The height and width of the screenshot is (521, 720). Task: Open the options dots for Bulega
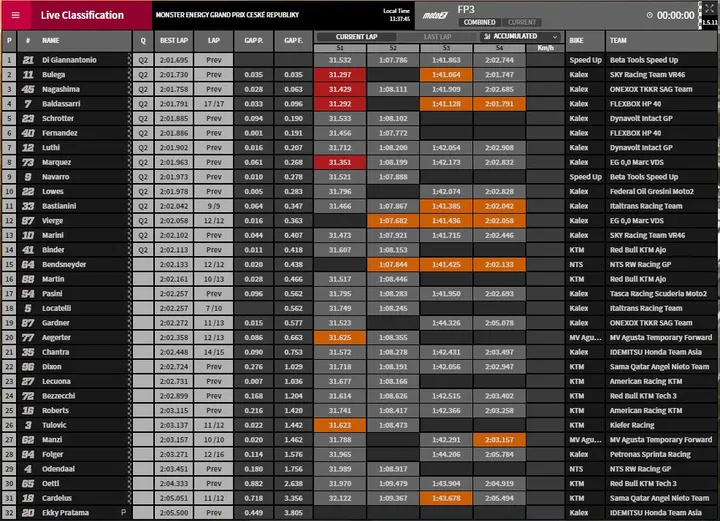point(129,74)
